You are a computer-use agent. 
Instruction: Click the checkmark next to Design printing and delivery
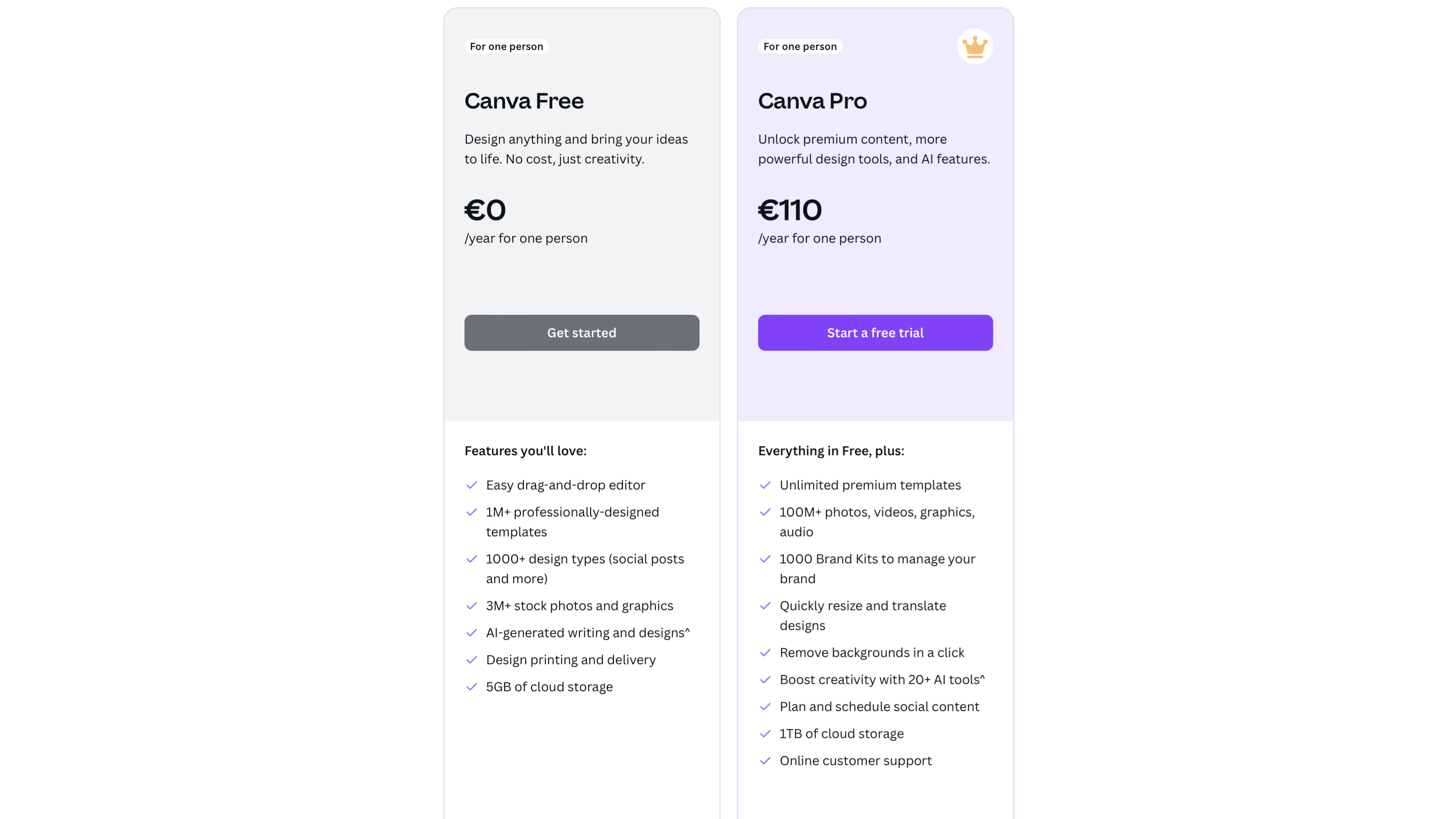click(x=471, y=660)
